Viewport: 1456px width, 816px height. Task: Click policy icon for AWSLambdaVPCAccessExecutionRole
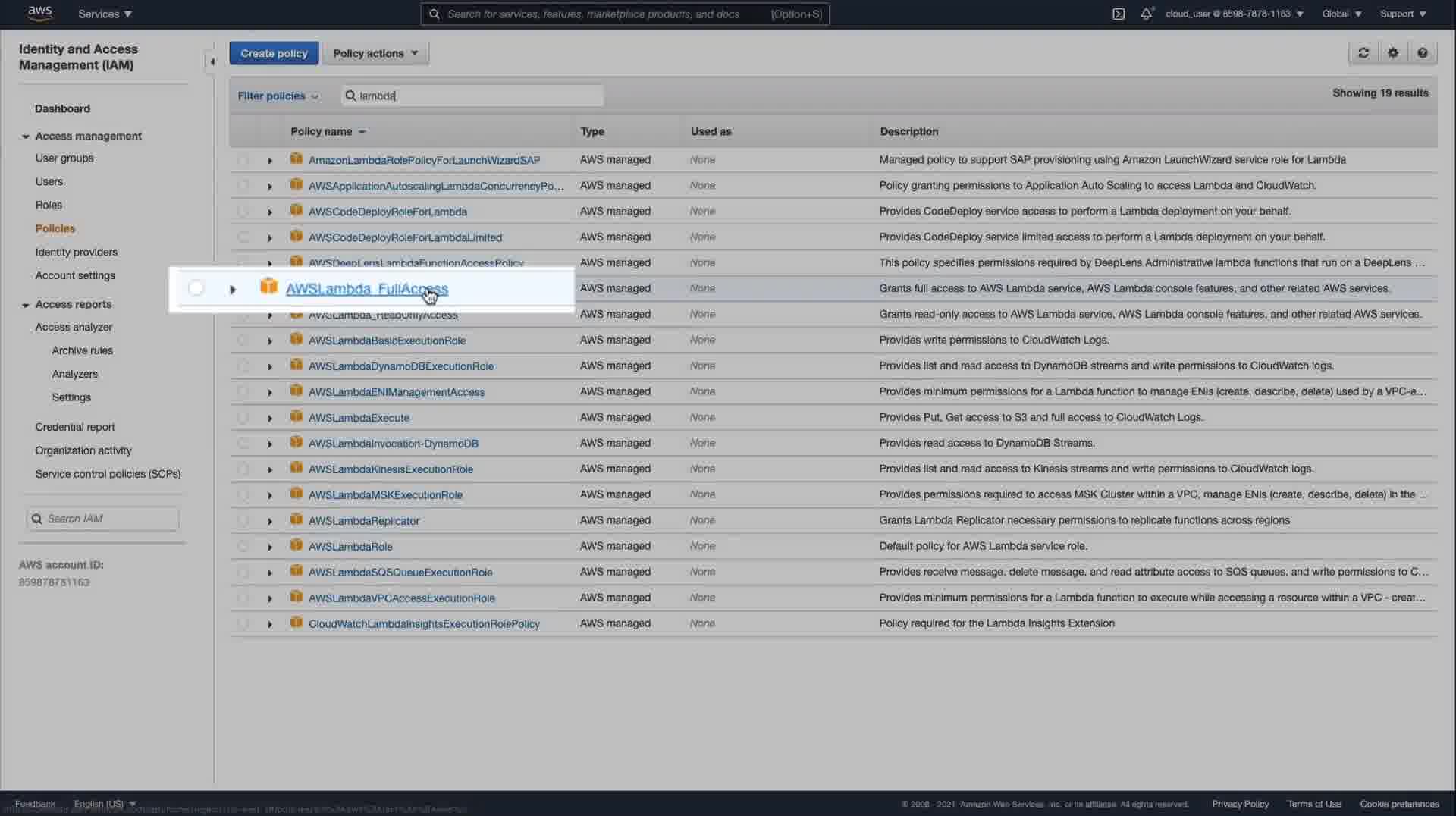click(x=297, y=598)
